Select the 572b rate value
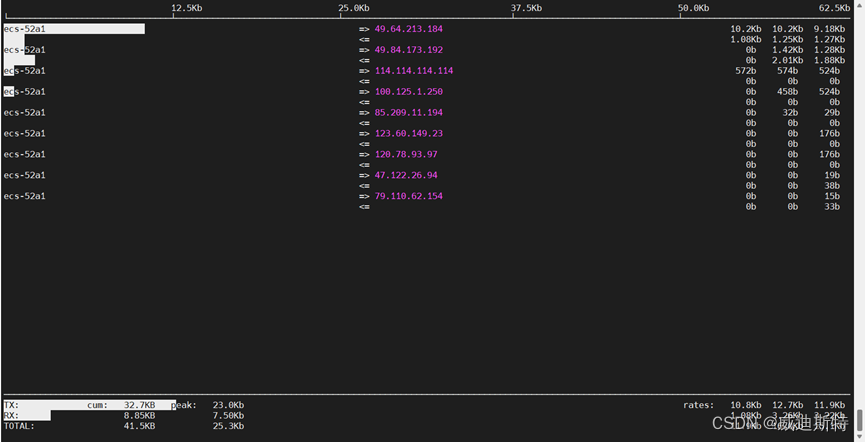This screenshot has width=865, height=442. click(746, 71)
